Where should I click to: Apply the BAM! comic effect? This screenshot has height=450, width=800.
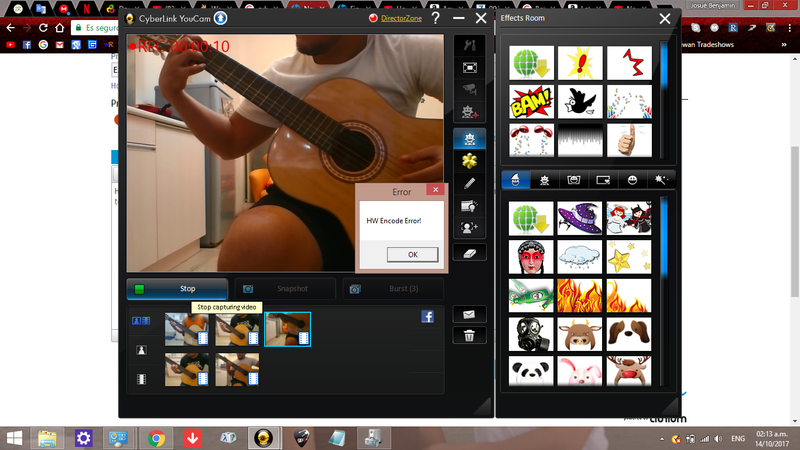point(531,101)
